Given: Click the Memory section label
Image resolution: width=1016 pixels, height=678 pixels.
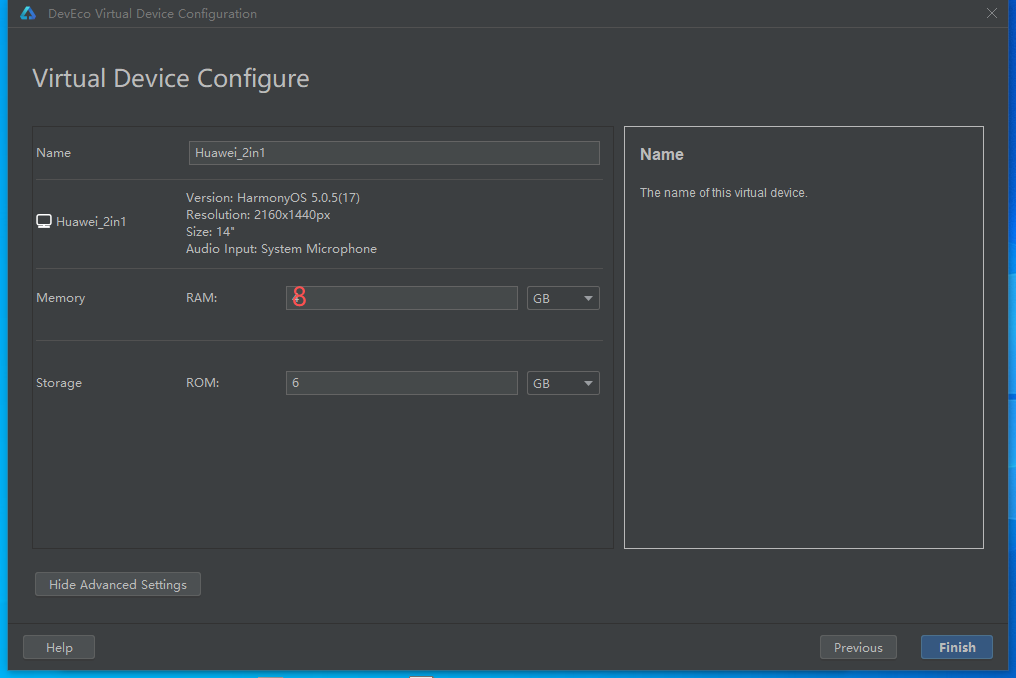Looking at the screenshot, I should pyautogui.click(x=61, y=298).
